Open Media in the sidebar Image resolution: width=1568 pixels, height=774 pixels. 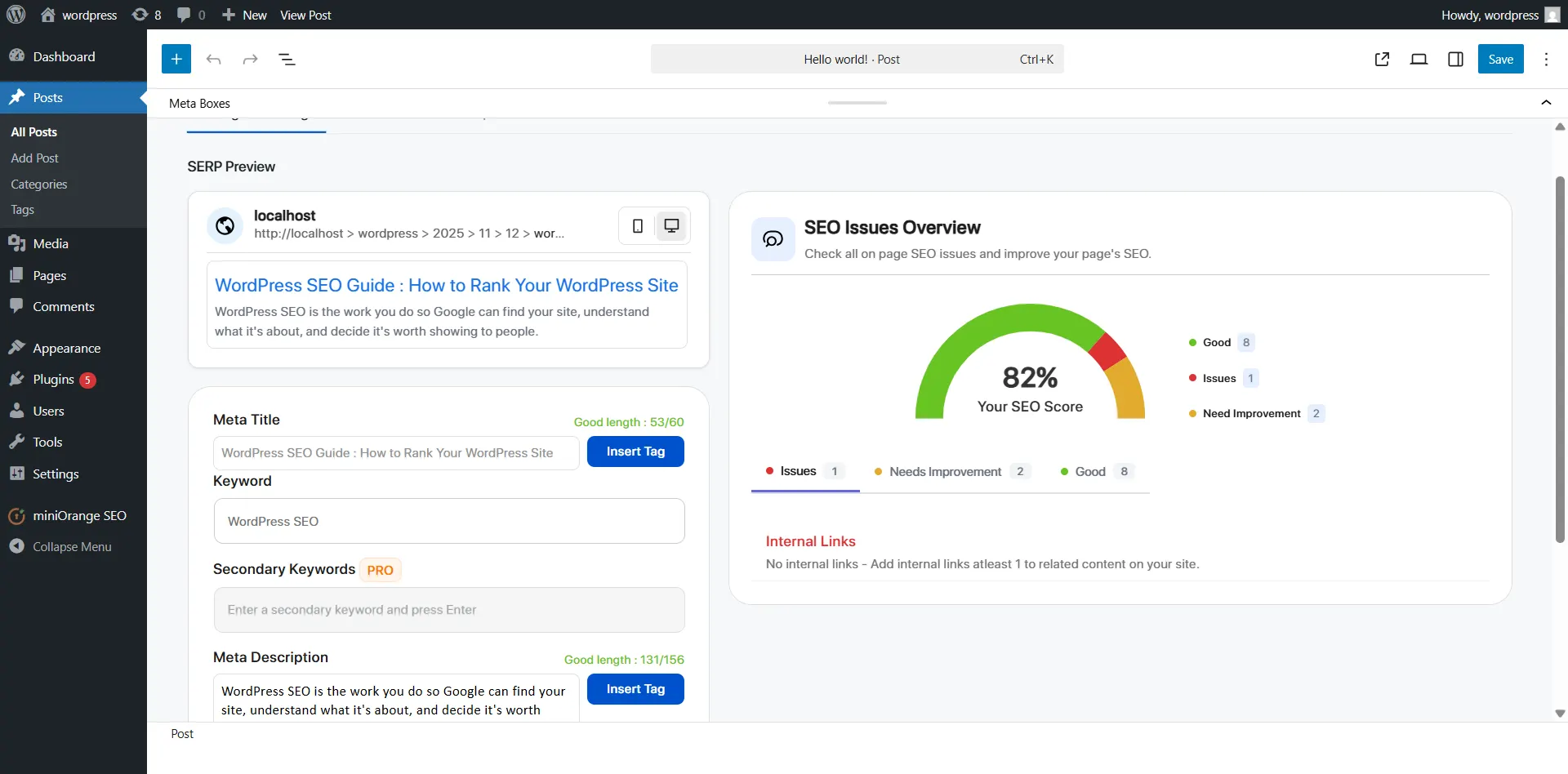(73, 243)
